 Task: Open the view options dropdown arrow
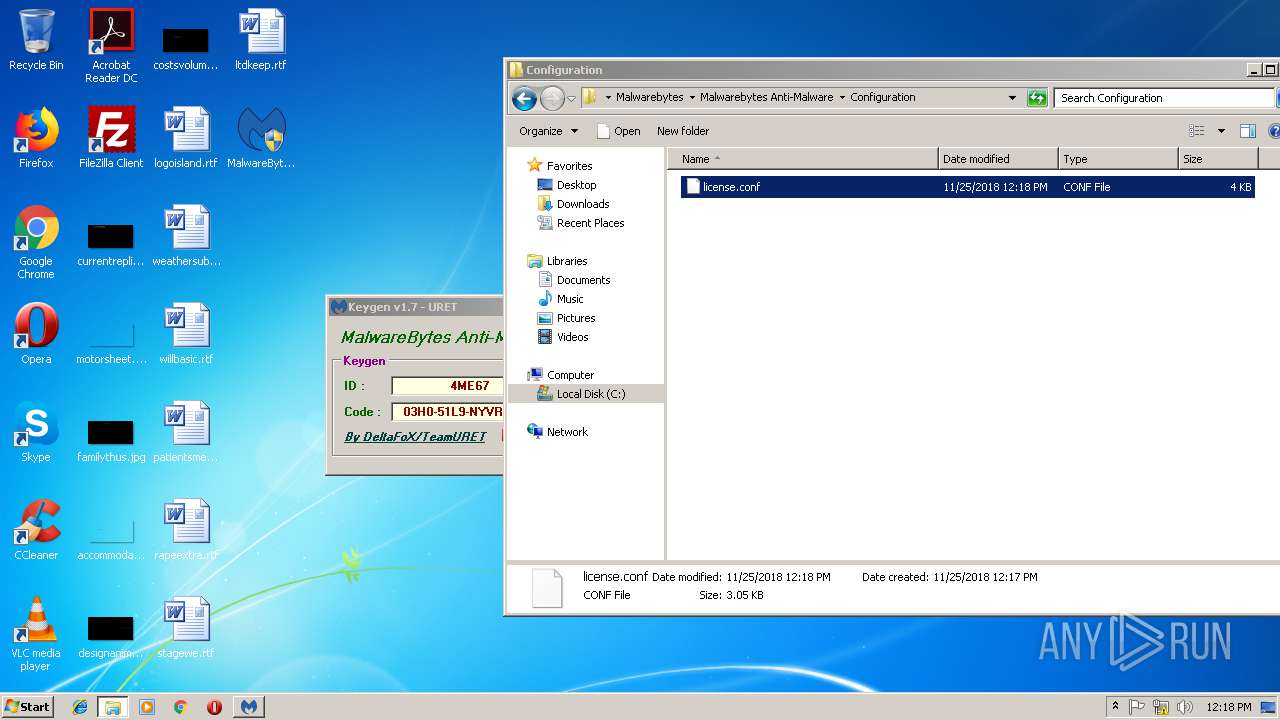coord(1221,131)
